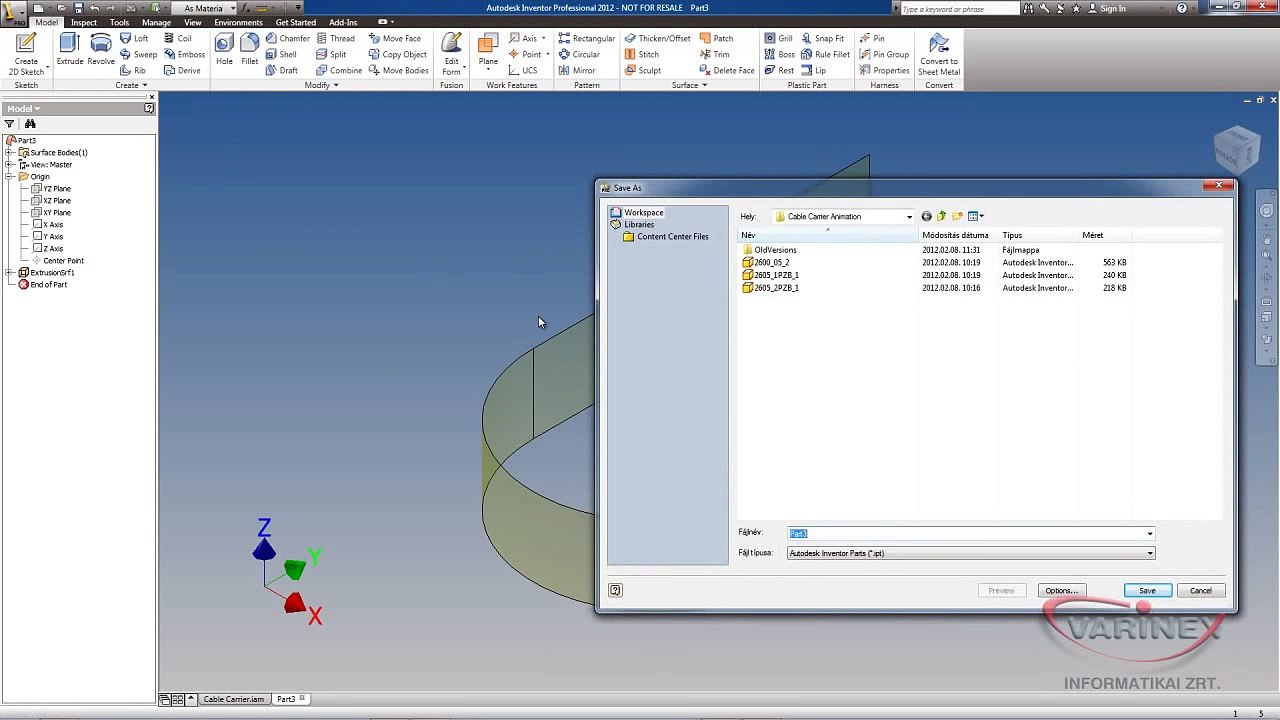Click the Cancel button
Viewport: 1280px width, 720px height.
[x=1200, y=590]
